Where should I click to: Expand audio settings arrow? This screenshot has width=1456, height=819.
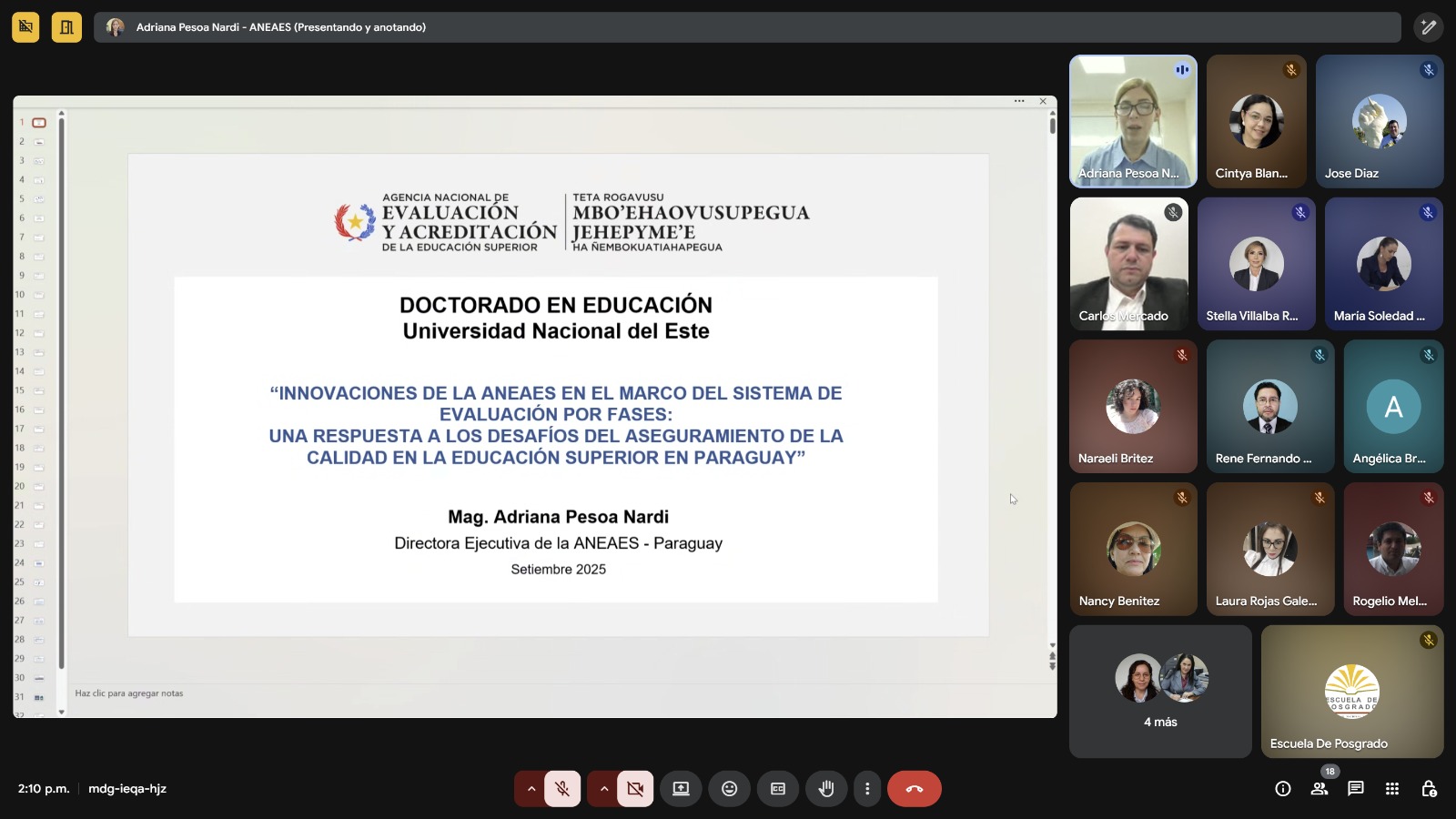point(531,789)
